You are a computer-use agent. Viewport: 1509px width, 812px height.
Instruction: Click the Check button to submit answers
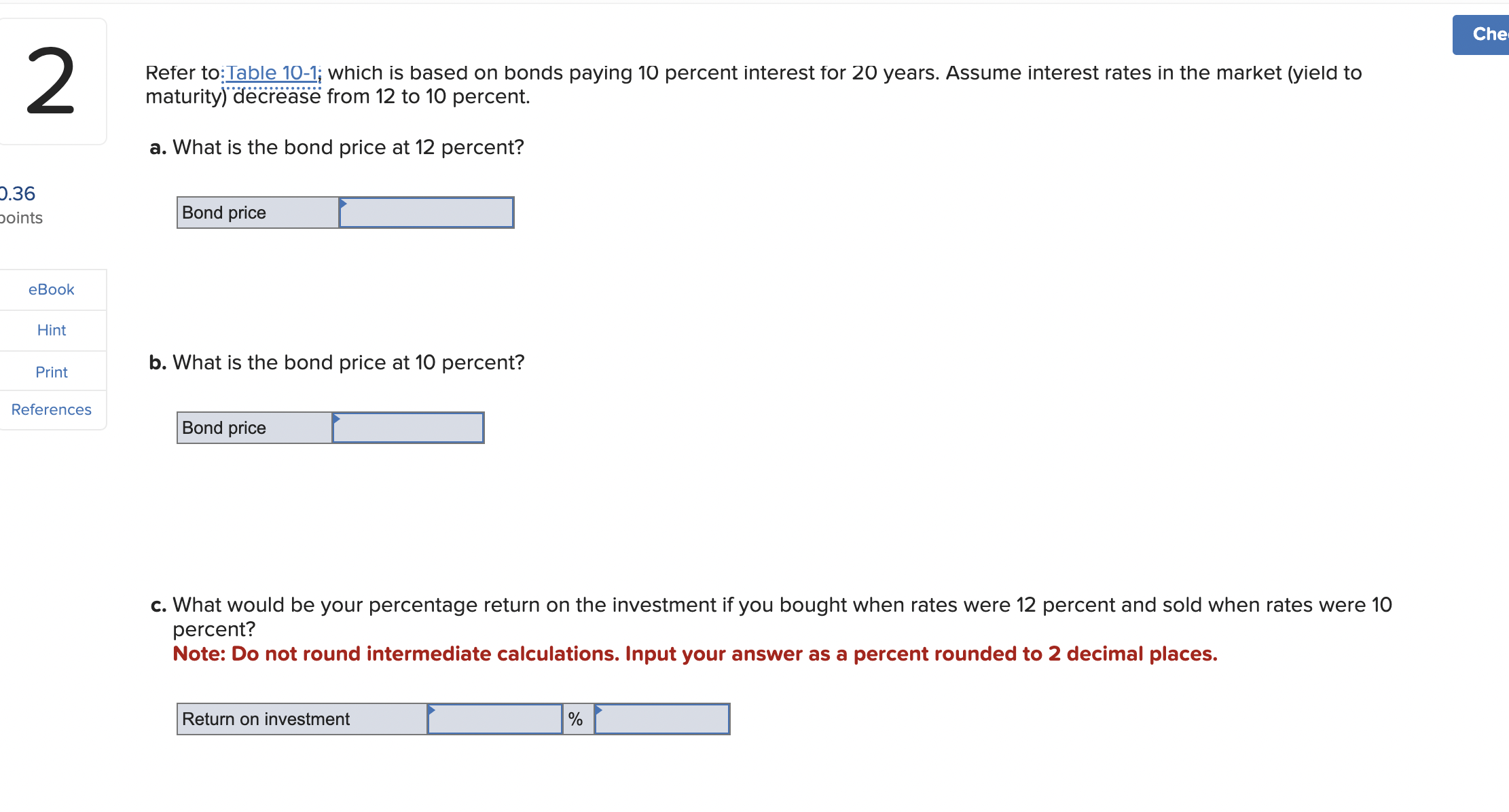click(1489, 34)
